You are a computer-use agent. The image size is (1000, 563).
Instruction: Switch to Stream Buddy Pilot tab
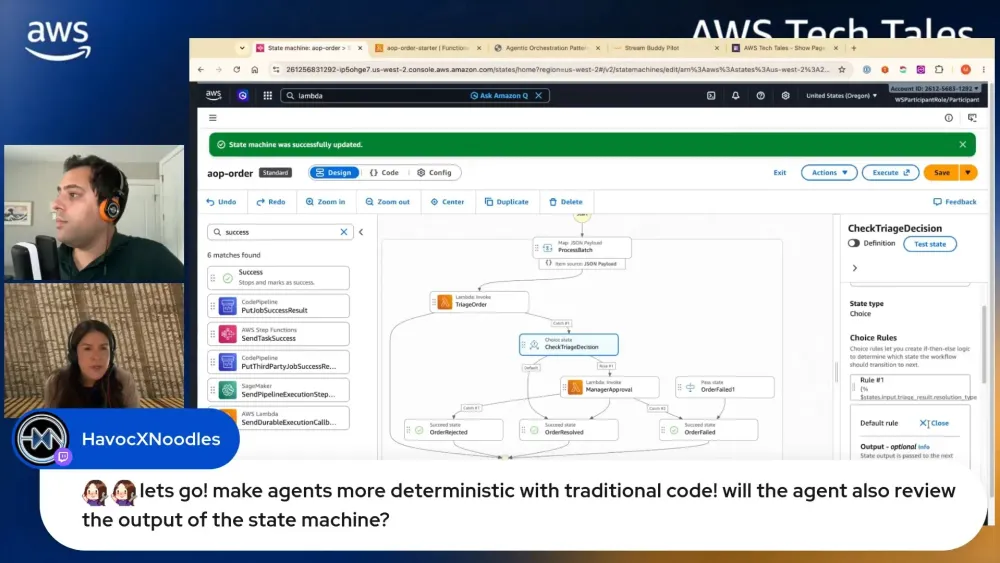[665, 48]
